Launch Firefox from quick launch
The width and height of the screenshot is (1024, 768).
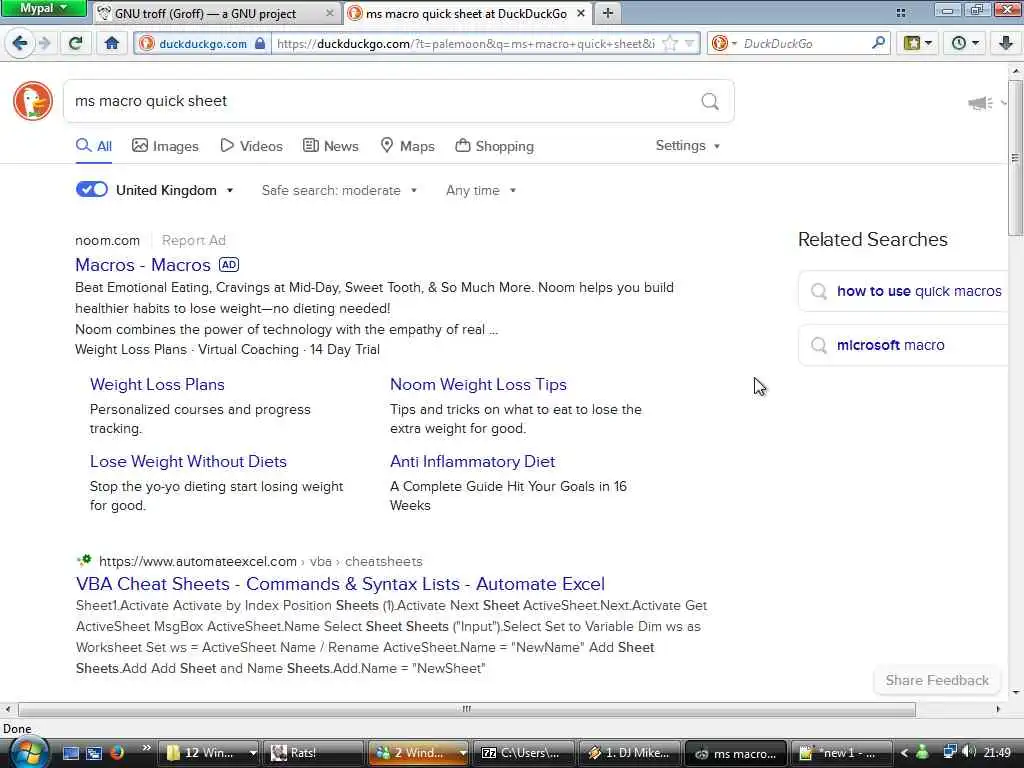point(117,753)
